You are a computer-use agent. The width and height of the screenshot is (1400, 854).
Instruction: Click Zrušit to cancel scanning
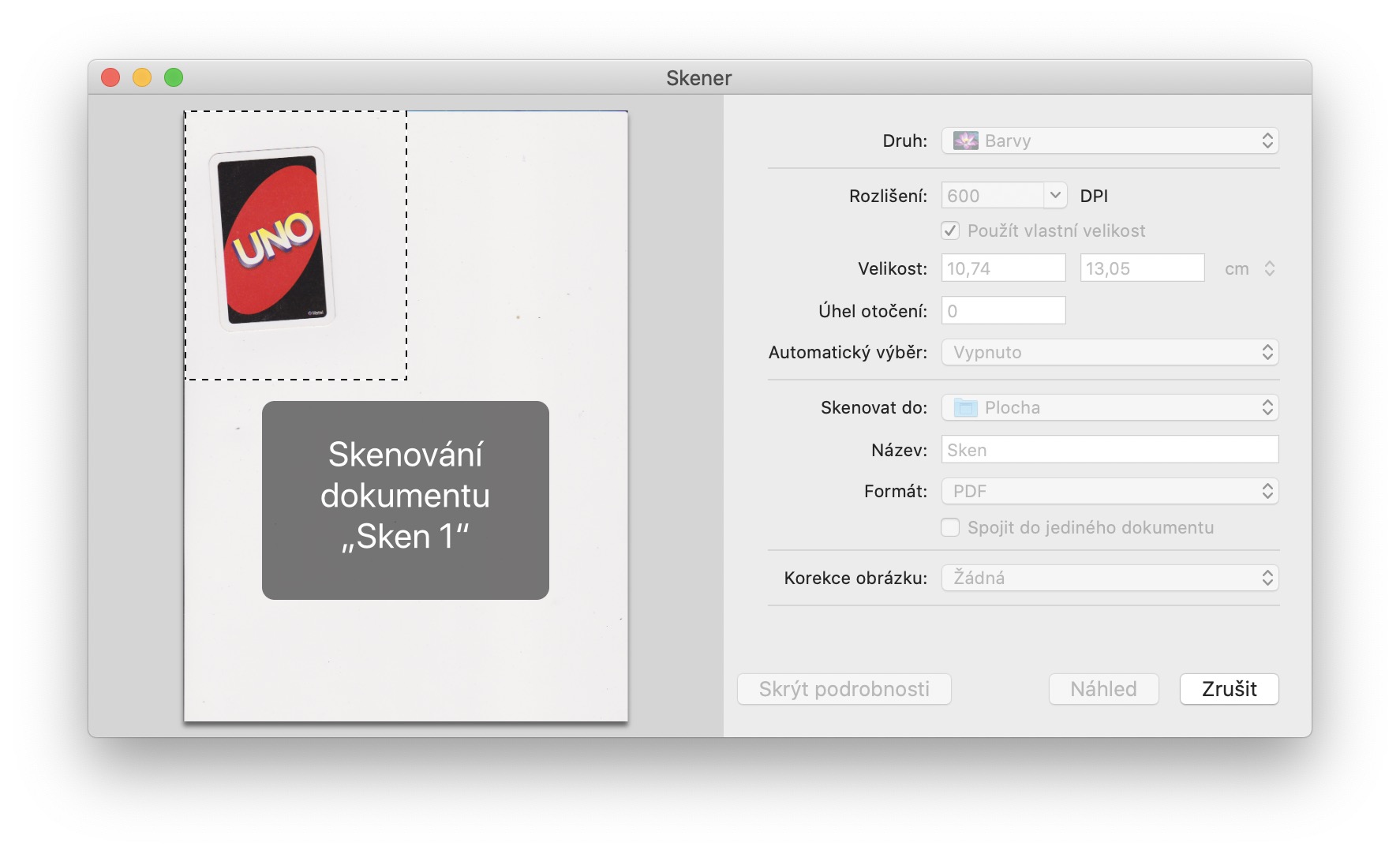pos(1229,689)
